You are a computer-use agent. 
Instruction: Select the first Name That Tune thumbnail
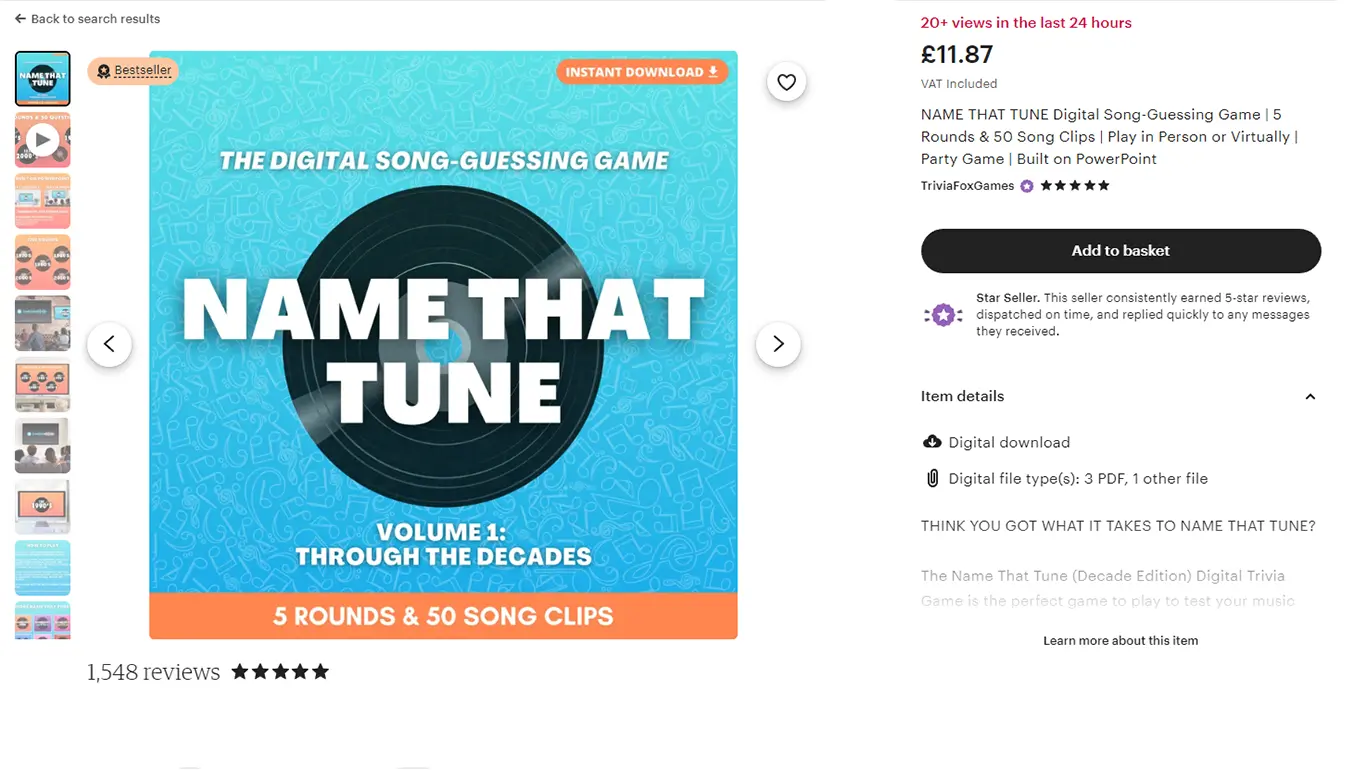42,78
